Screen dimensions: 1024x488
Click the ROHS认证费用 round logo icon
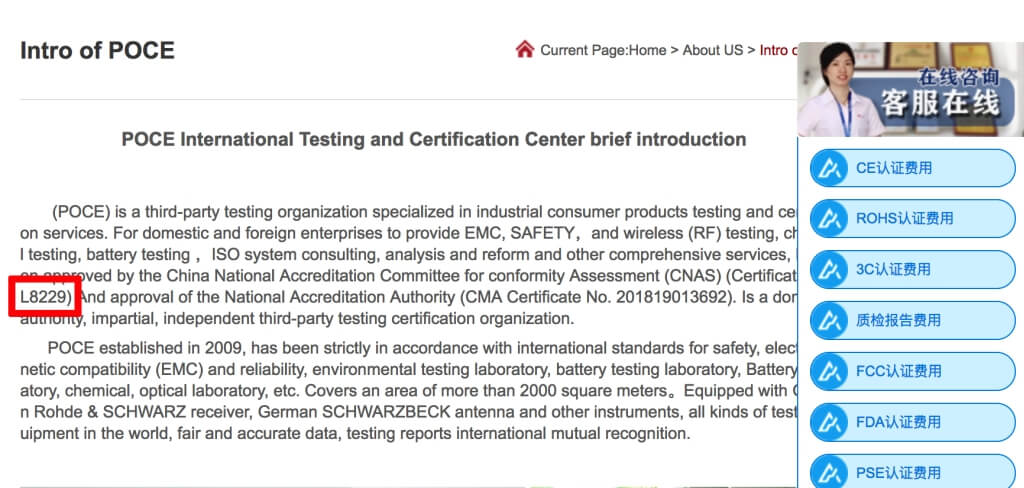coord(829,219)
